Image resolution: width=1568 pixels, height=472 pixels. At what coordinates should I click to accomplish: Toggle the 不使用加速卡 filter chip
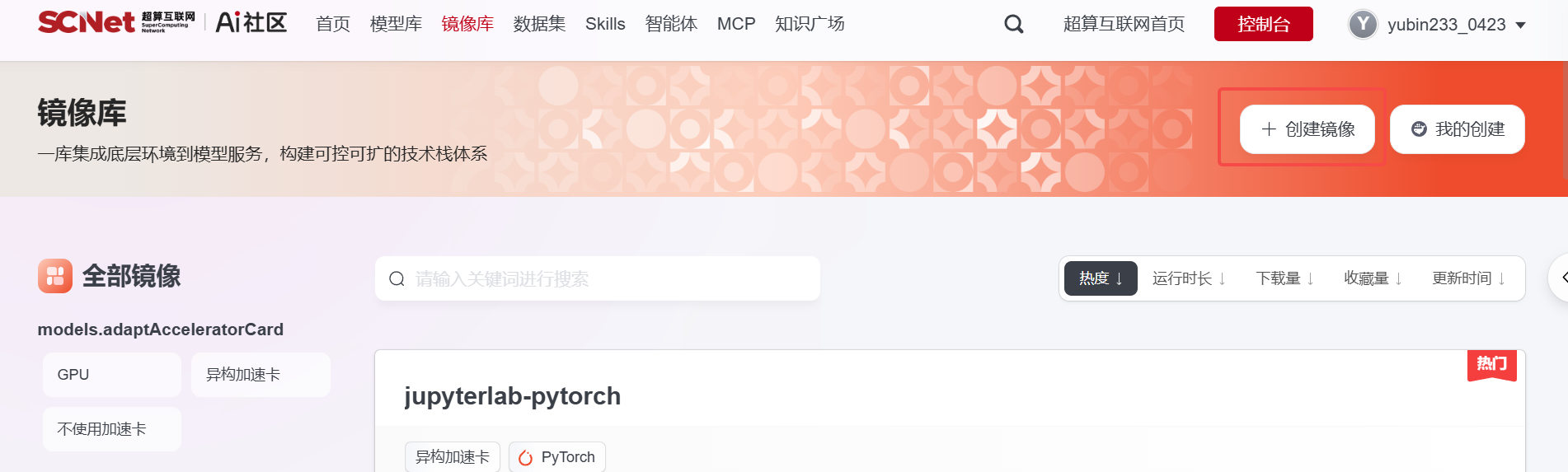(x=112, y=429)
